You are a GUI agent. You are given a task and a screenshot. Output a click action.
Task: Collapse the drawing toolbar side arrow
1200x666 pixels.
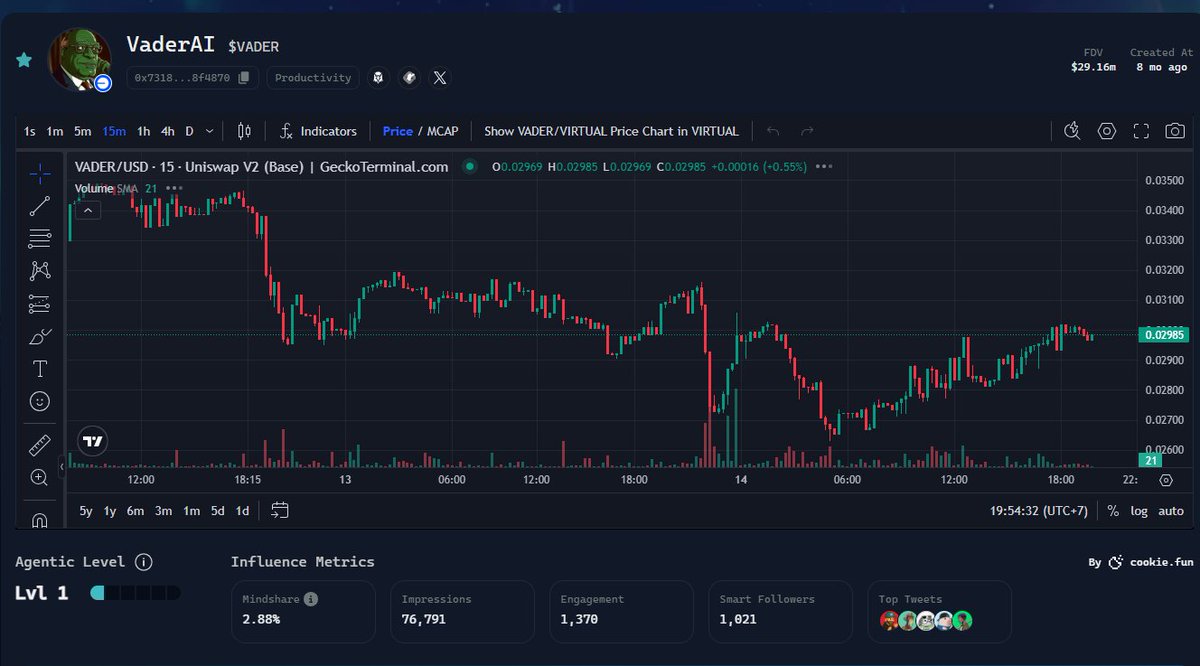(x=62, y=467)
